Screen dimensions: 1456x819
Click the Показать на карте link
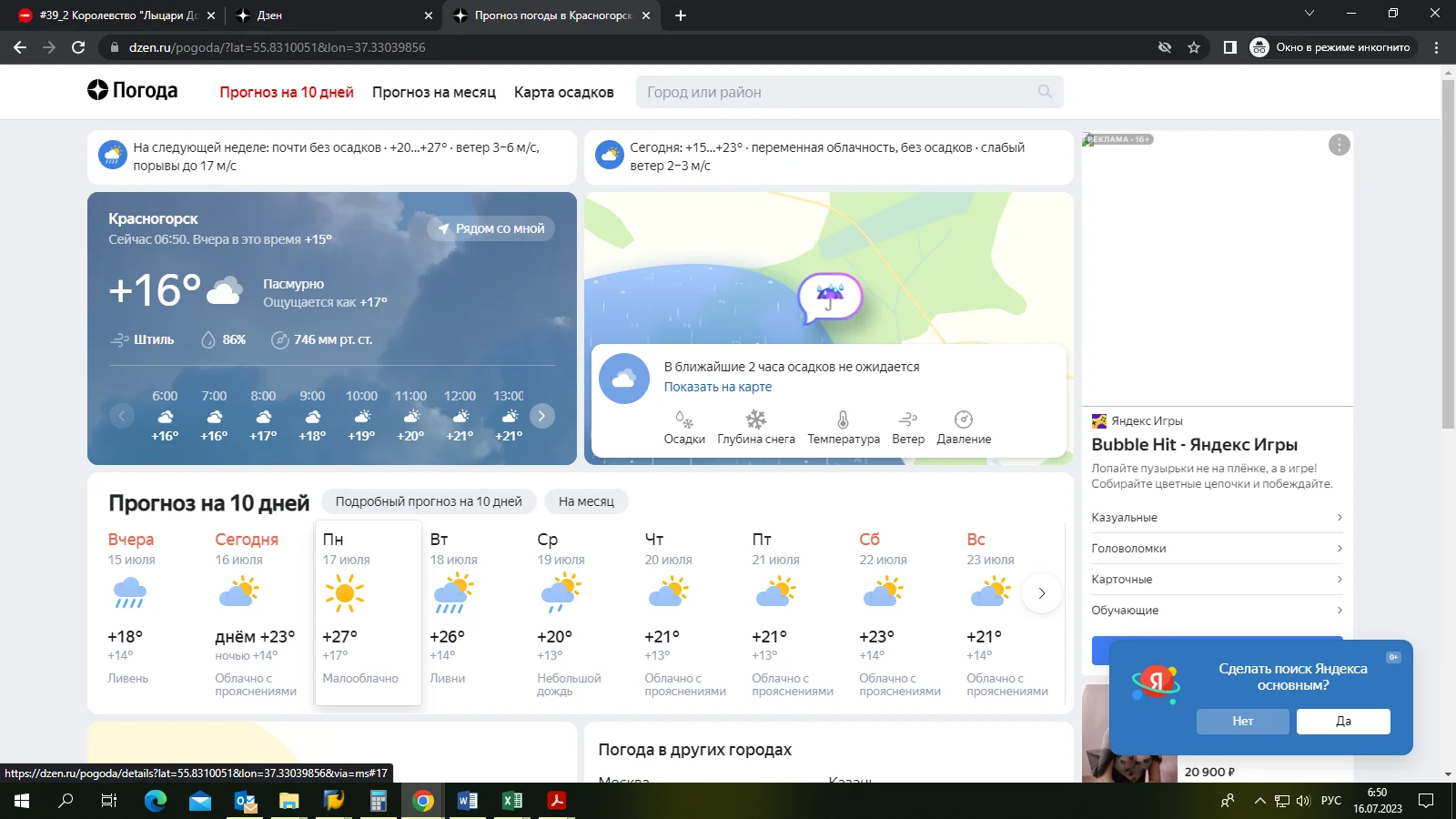[x=717, y=387]
